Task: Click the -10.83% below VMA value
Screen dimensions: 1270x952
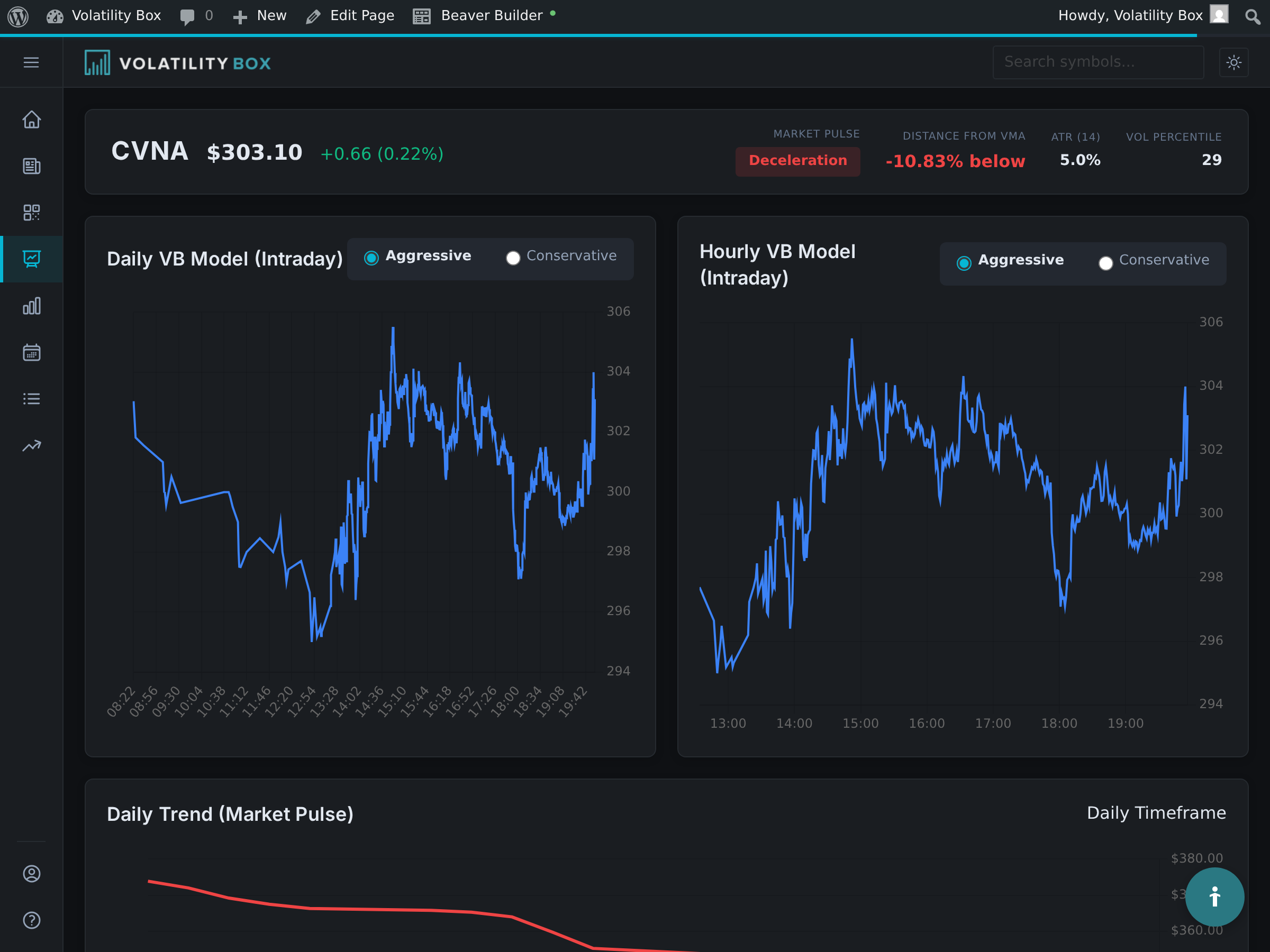Action: [955, 161]
